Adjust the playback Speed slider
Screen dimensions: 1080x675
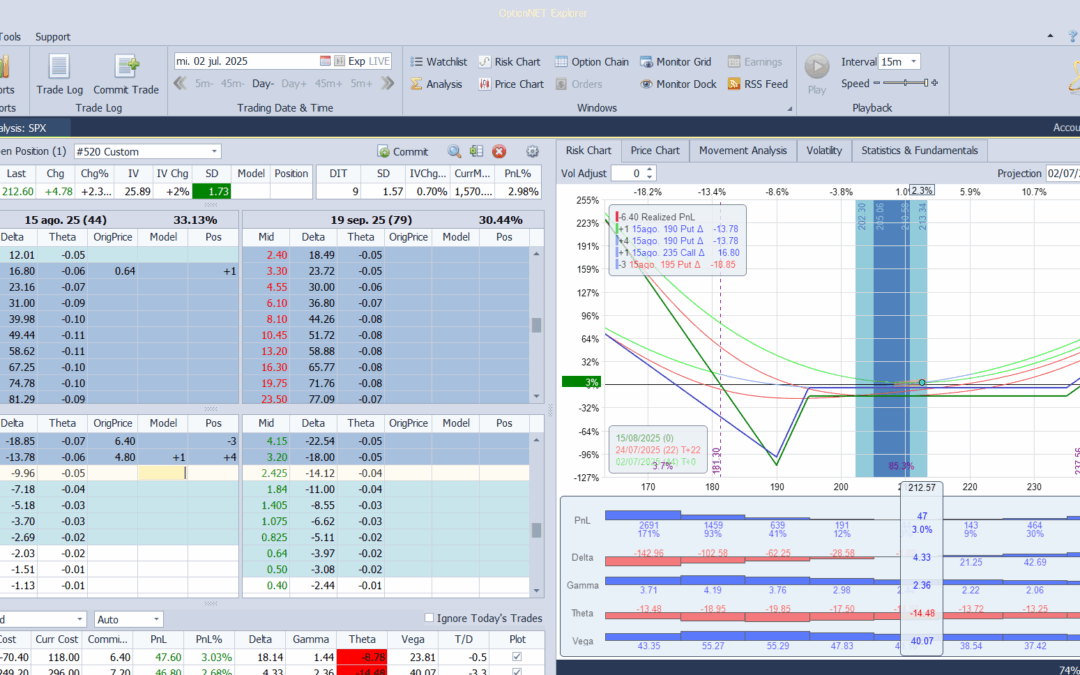906,83
